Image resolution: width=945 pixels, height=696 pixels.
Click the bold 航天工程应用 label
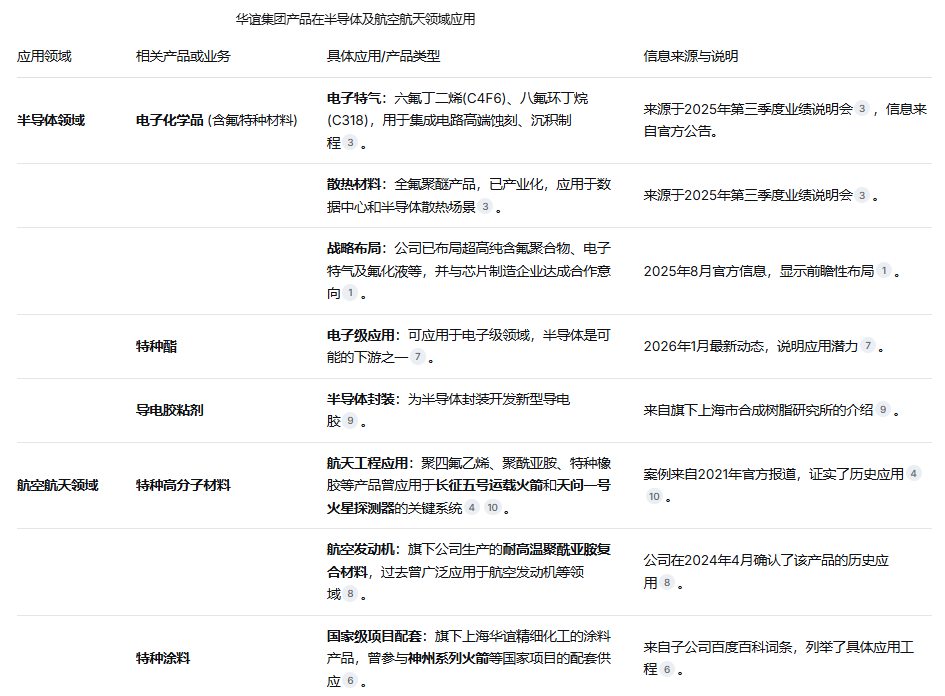367,463
